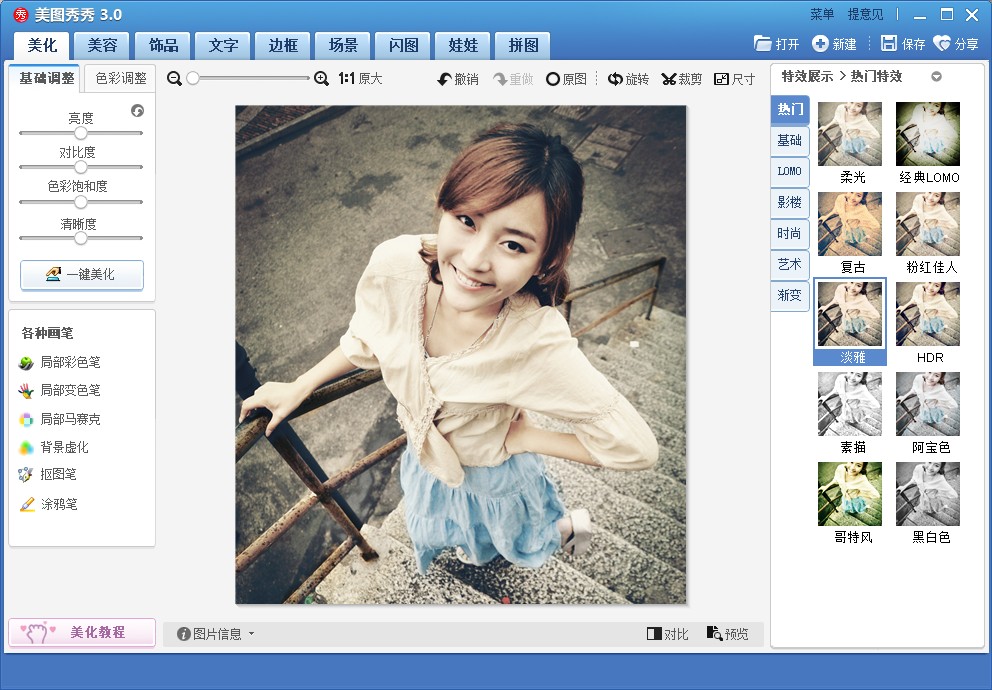Click the 新建 new icon
Image resolution: width=992 pixels, height=690 pixels.
821,43
